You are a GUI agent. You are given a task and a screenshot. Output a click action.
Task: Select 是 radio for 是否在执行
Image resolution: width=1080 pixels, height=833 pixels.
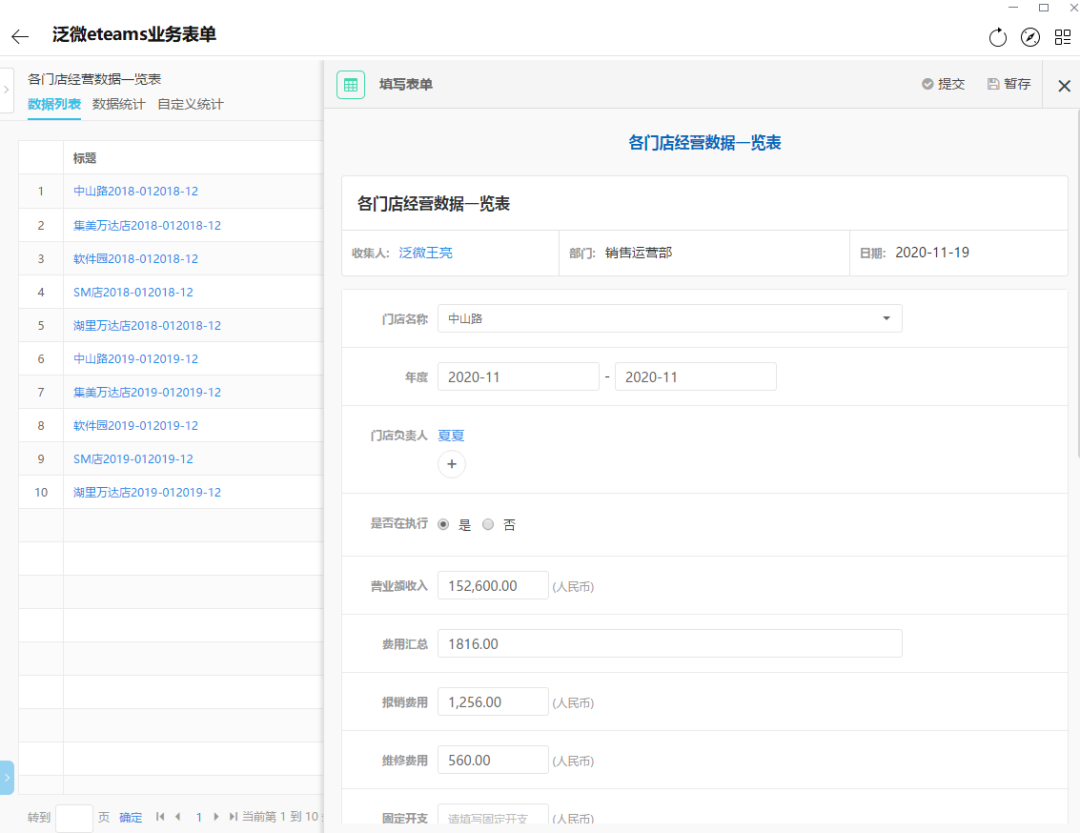pos(444,524)
